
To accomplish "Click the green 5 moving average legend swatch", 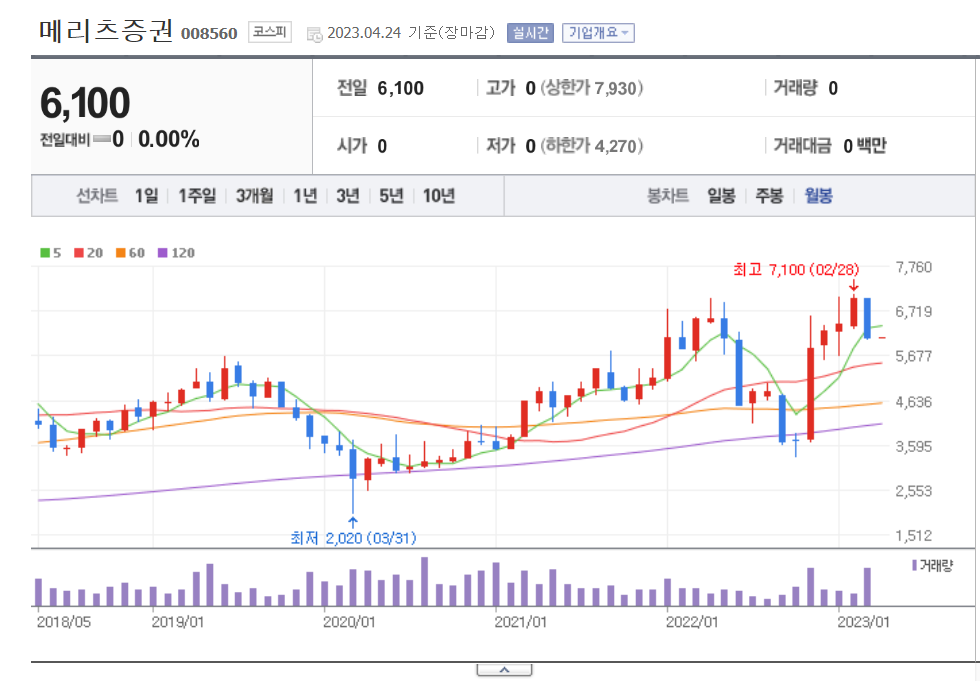I will click(45, 253).
